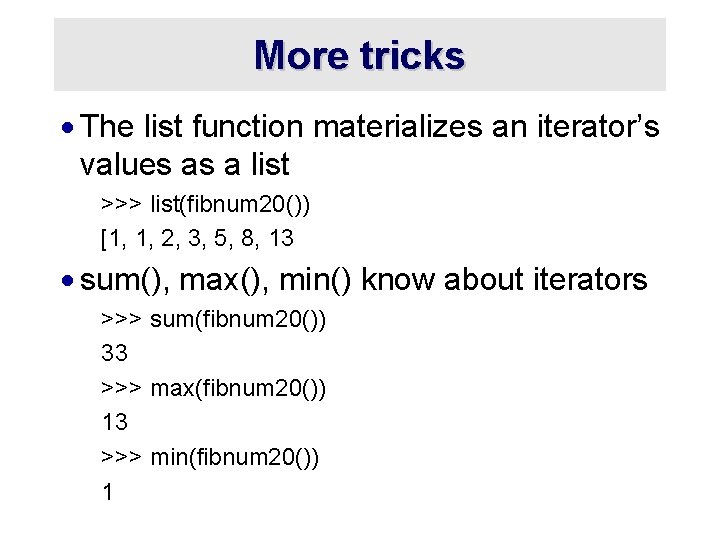Viewport: 720px width, 540px height.
Task: Click the first blue bullet point
Action: 68,127
